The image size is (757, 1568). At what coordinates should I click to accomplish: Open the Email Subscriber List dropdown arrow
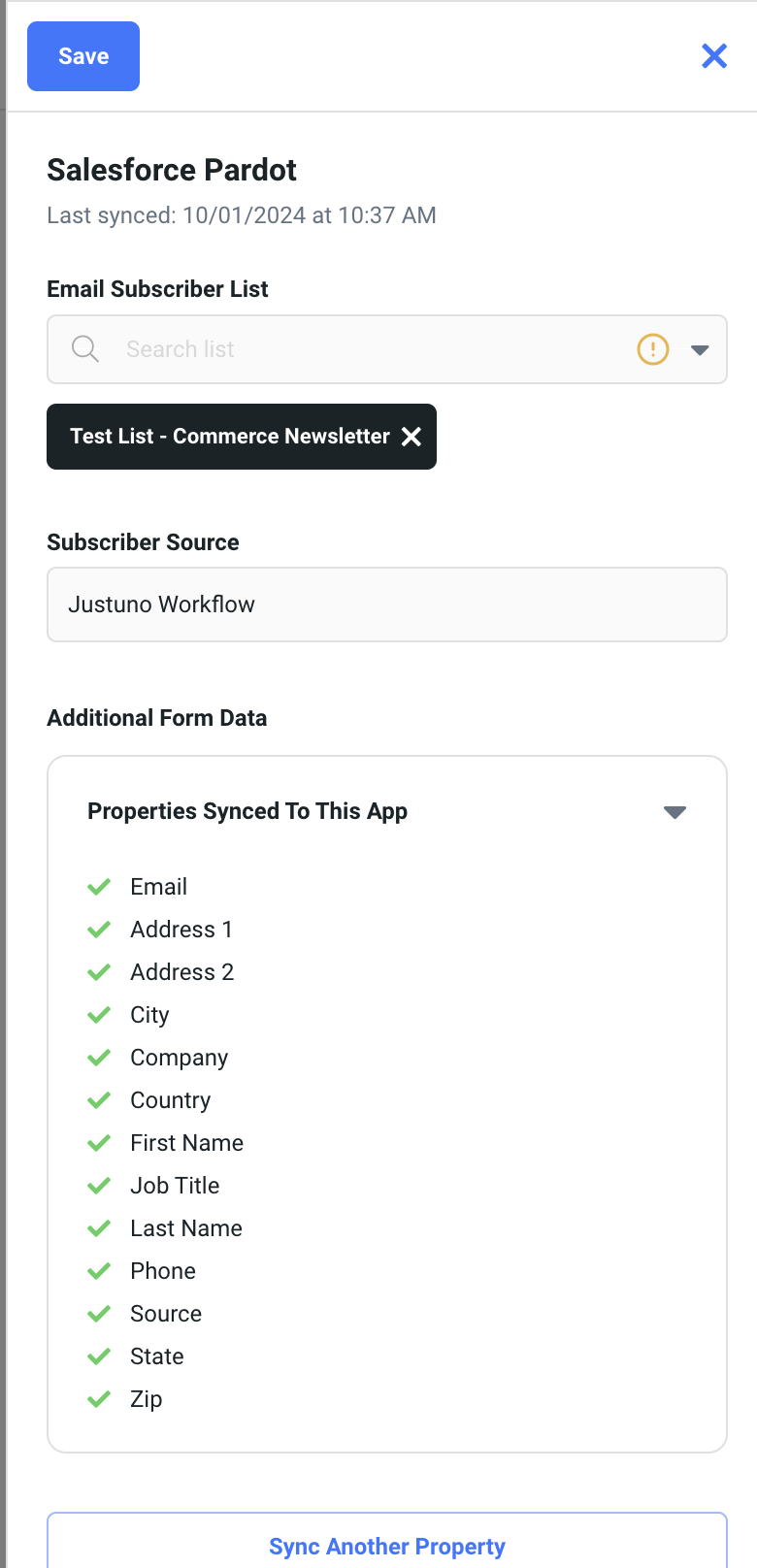tap(700, 349)
